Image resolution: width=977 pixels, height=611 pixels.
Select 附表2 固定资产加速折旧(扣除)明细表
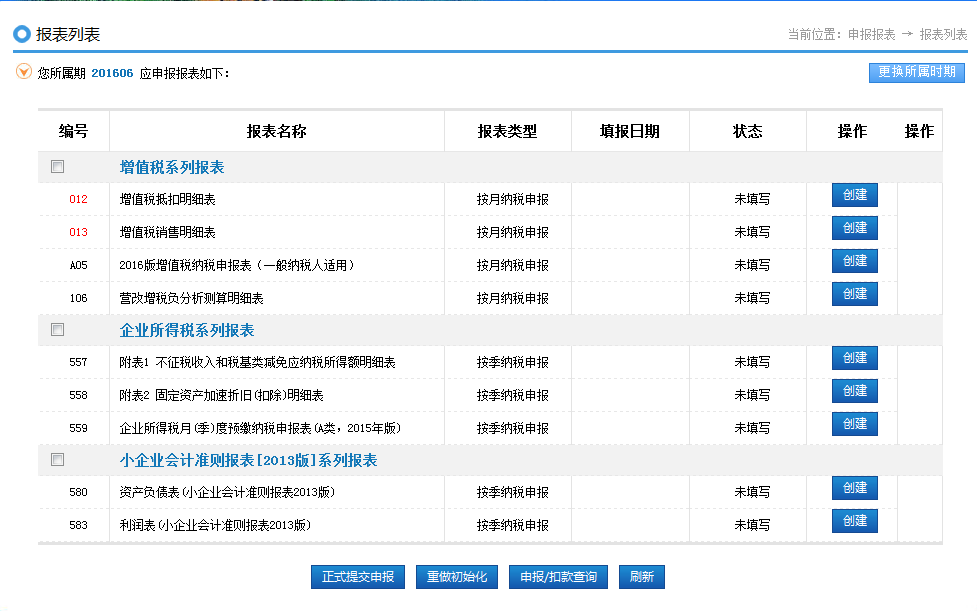tap(221, 395)
